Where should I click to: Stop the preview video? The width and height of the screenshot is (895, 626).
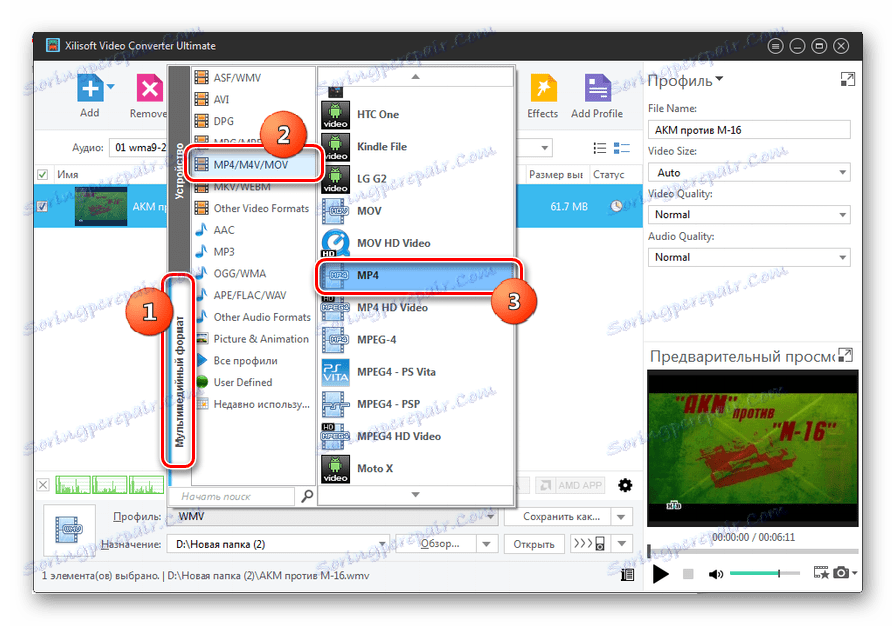pos(688,574)
